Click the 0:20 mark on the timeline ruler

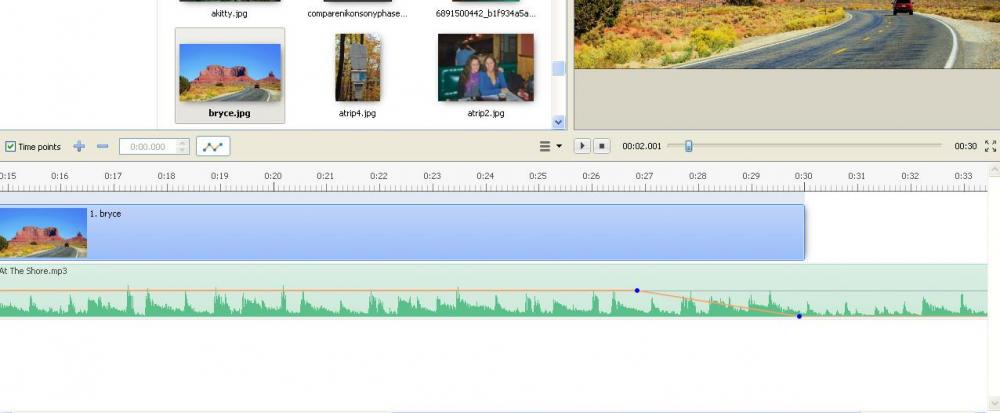click(273, 177)
